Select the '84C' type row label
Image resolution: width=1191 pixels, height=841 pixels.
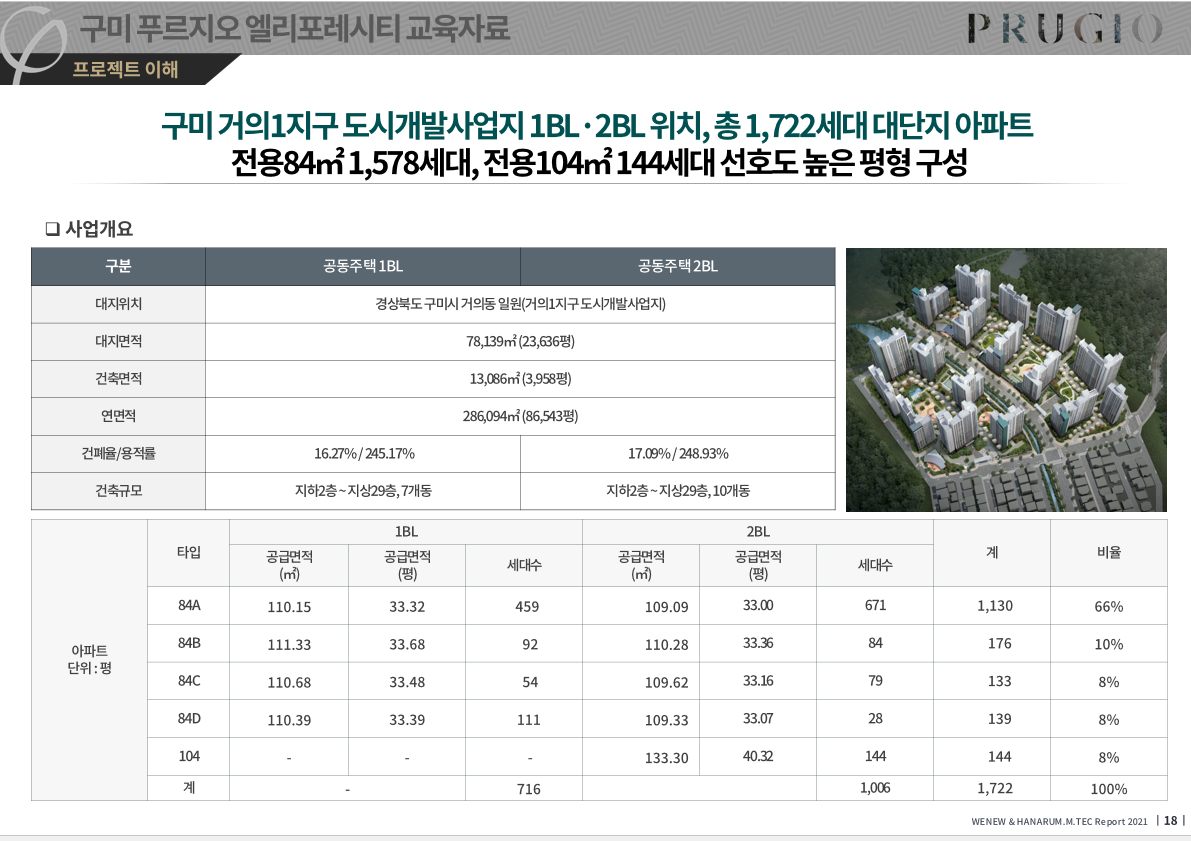[188, 681]
